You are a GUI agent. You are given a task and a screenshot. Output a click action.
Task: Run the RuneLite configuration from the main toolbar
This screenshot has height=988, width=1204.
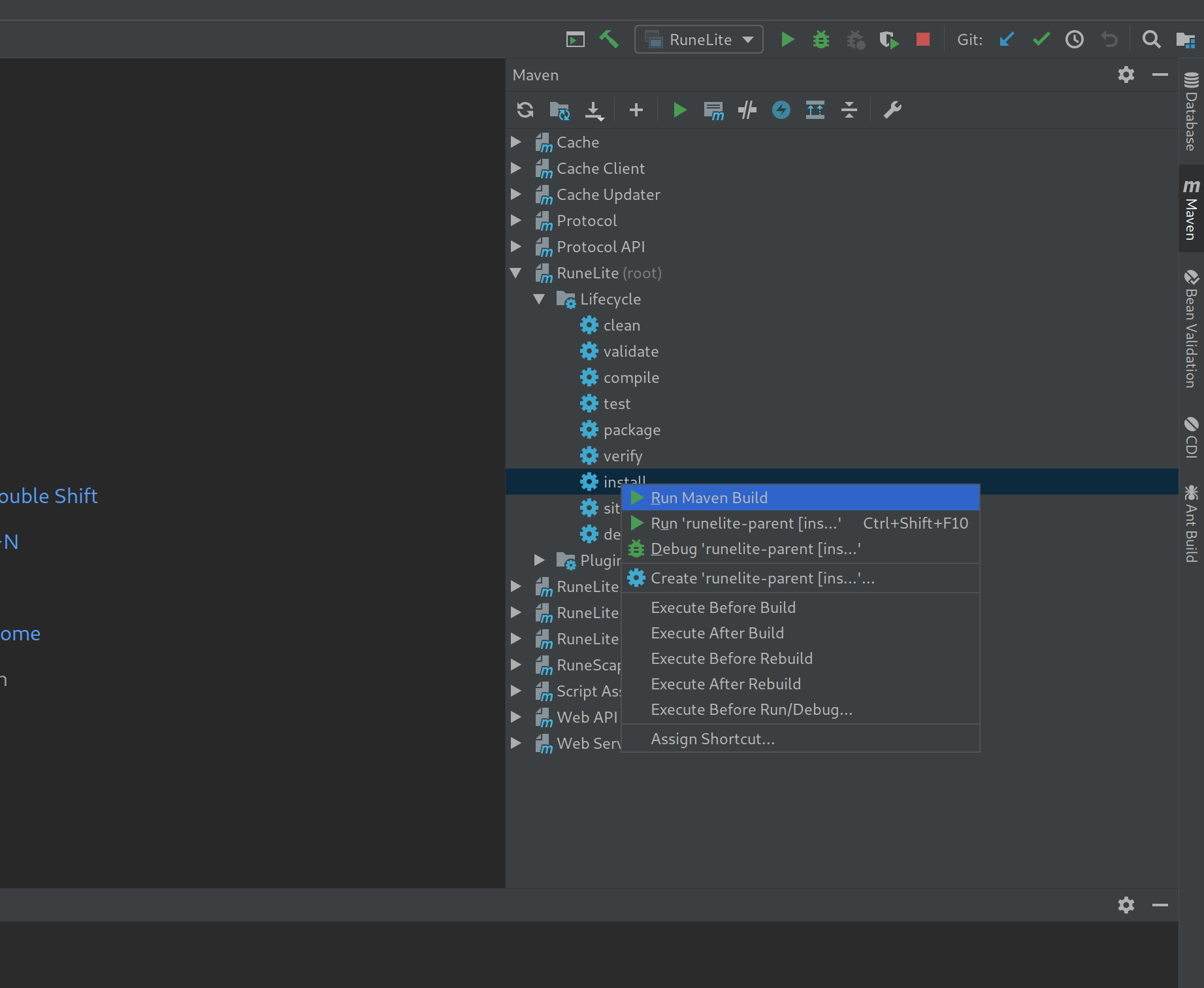pyautogui.click(x=788, y=40)
